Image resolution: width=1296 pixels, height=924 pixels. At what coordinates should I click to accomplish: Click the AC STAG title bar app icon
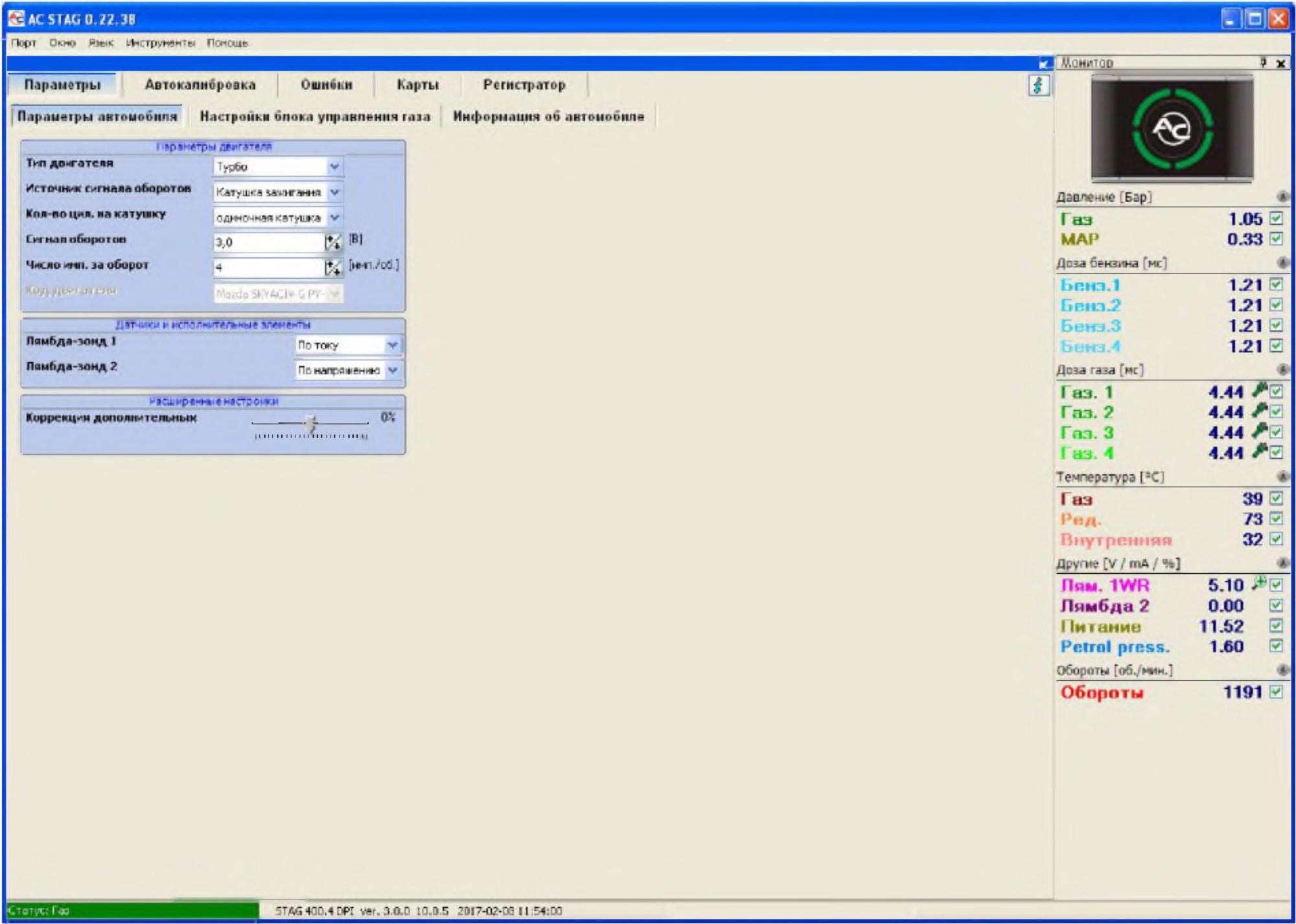coord(16,19)
